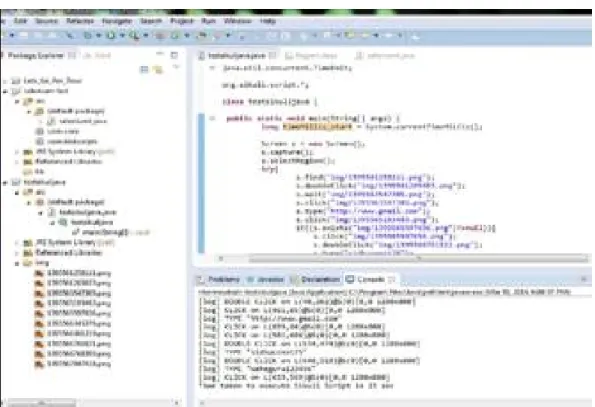595x407 pixels.
Task: Open the Package Explorer view menu arrow
Action: [x=175, y=68]
